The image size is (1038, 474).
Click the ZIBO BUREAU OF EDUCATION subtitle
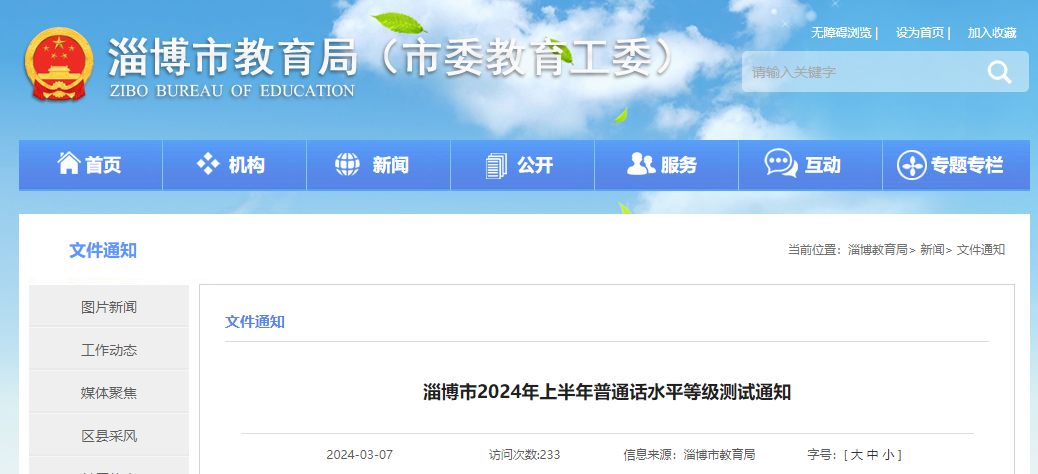click(x=232, y=91)
